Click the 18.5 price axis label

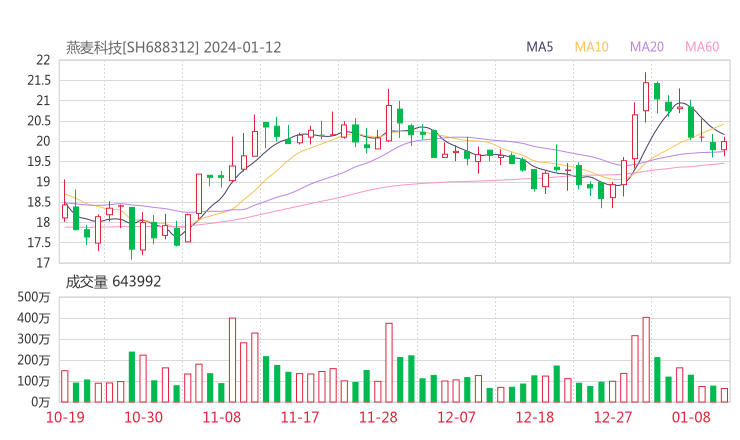39,202
